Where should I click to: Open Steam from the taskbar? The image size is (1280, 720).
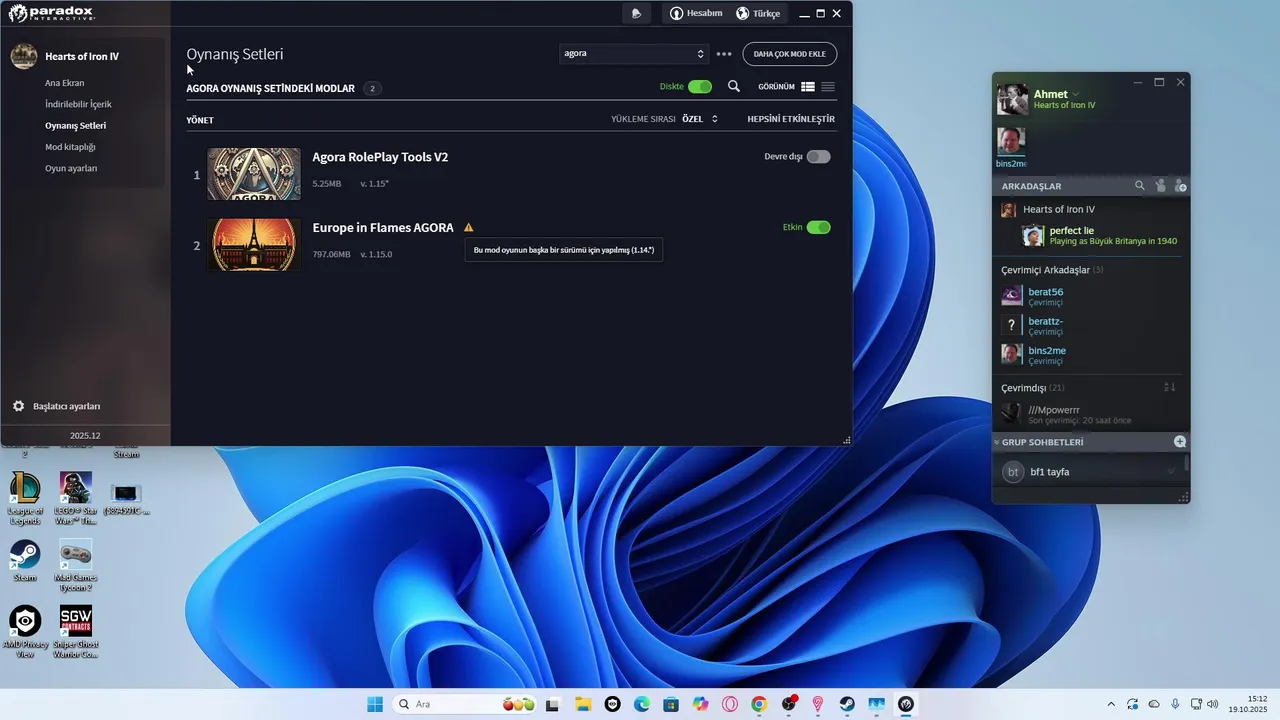tap(847, 704)
